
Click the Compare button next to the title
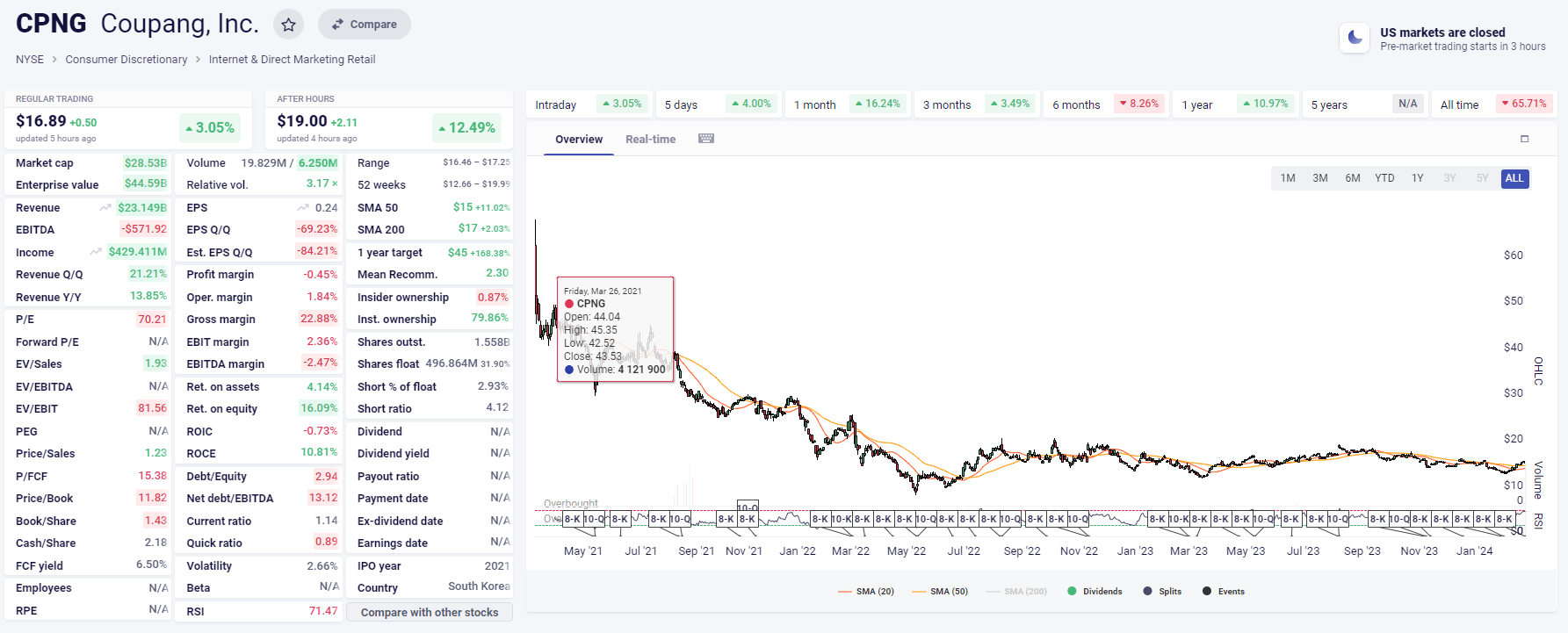(x=365, y=25)
